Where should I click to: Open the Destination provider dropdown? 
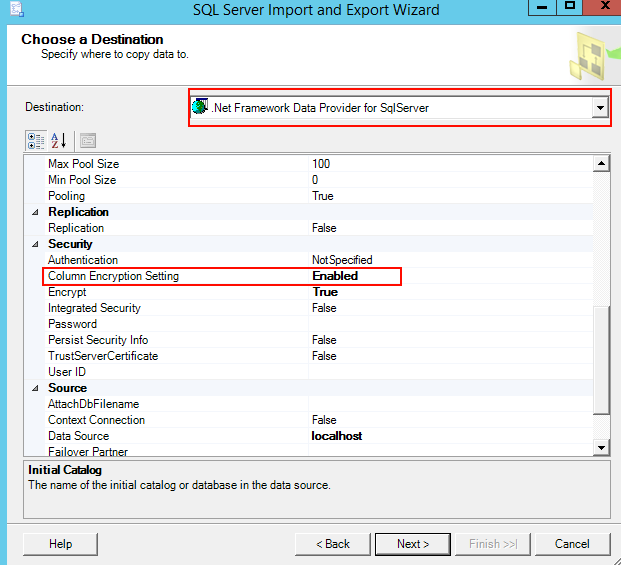(600, 108)
